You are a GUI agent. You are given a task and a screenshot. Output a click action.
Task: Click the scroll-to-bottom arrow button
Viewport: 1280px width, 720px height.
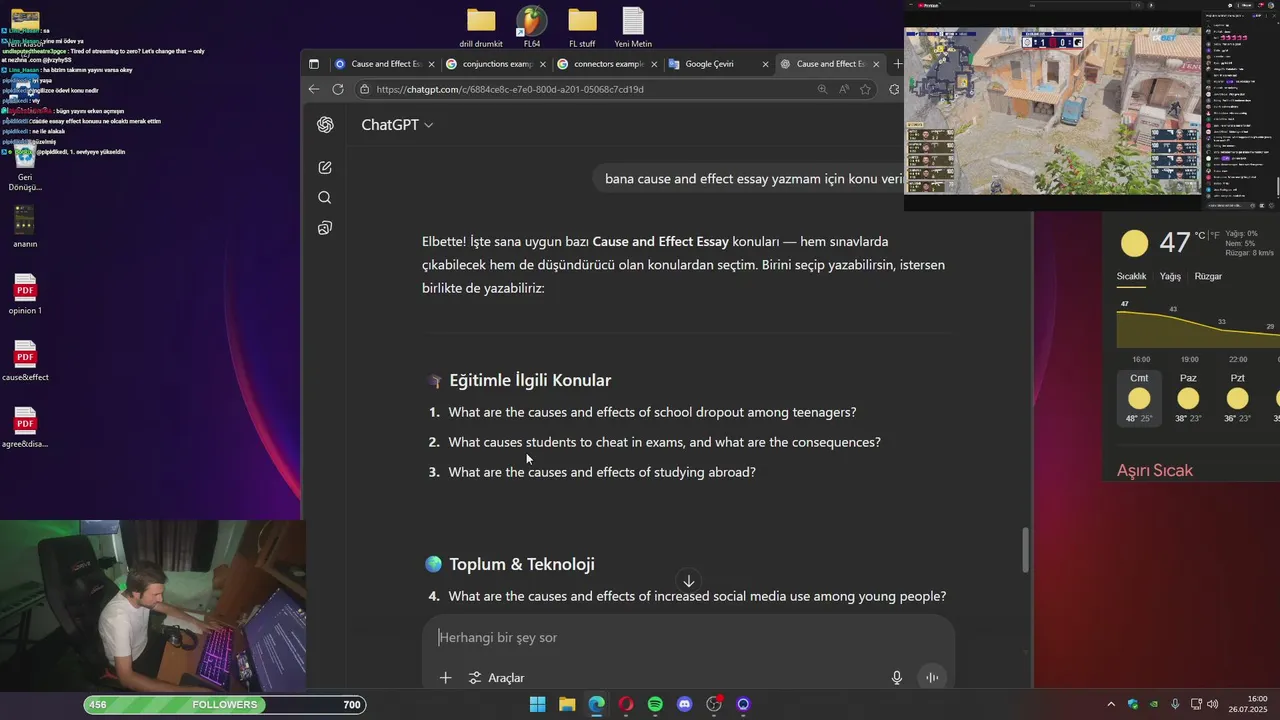pos(688,581)
